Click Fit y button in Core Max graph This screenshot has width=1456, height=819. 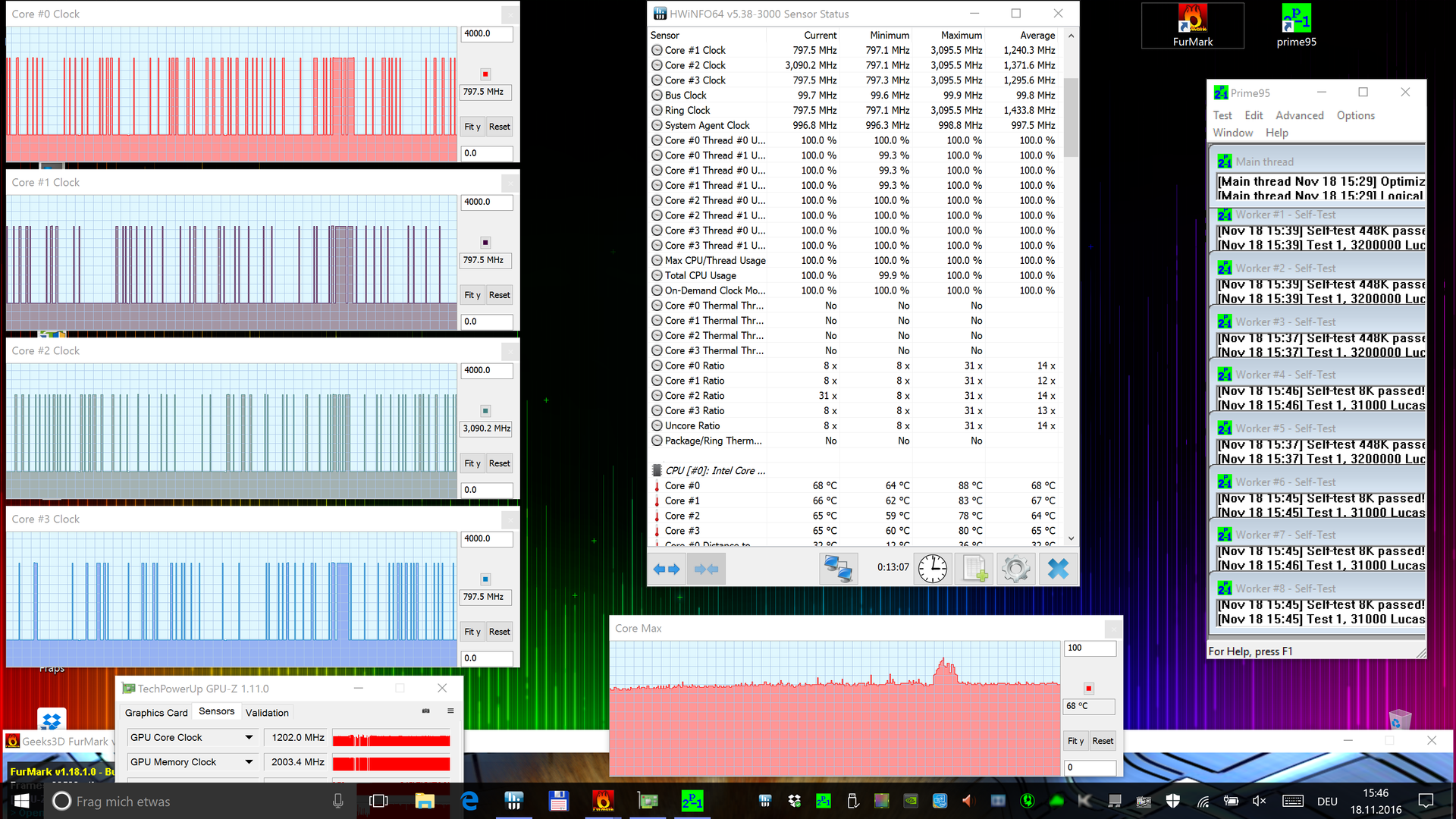point(1075,741)
